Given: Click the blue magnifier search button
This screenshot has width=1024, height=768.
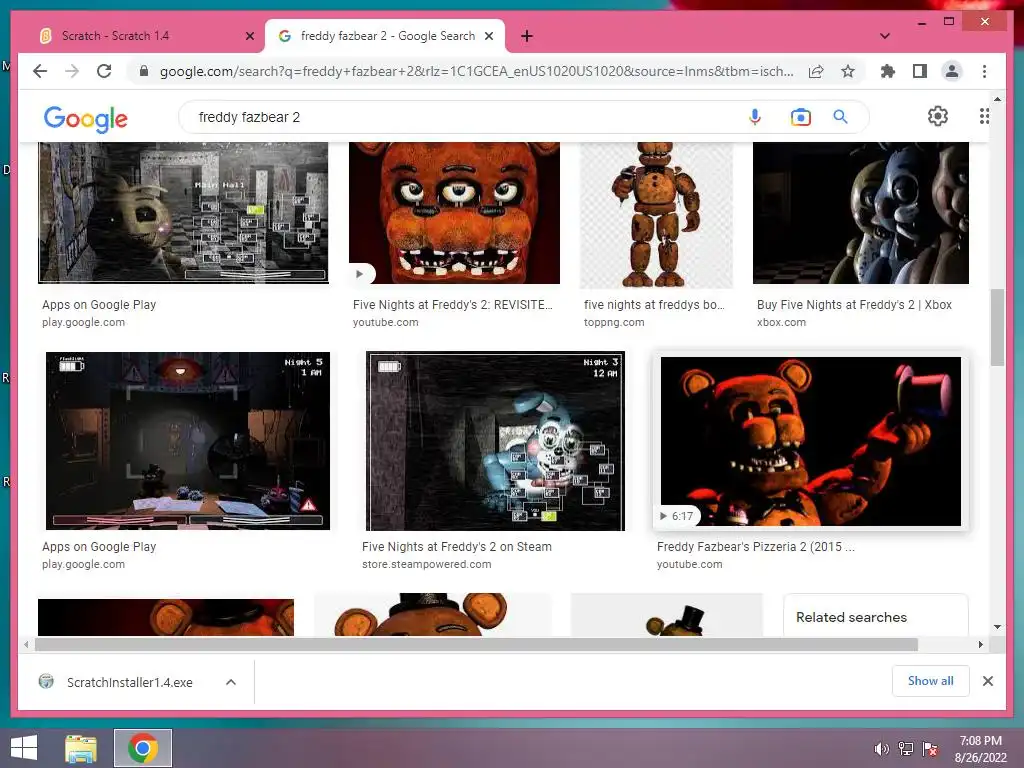Looking at the screenshot, I should tap(840, 117).
